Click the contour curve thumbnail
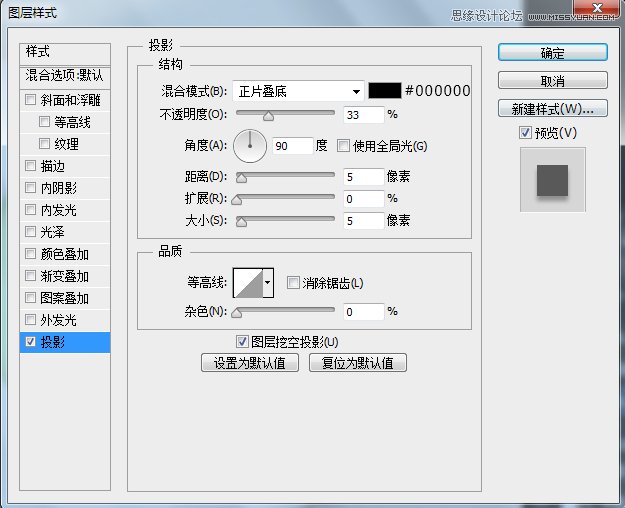The image size is (625, 508). [248, 283]
